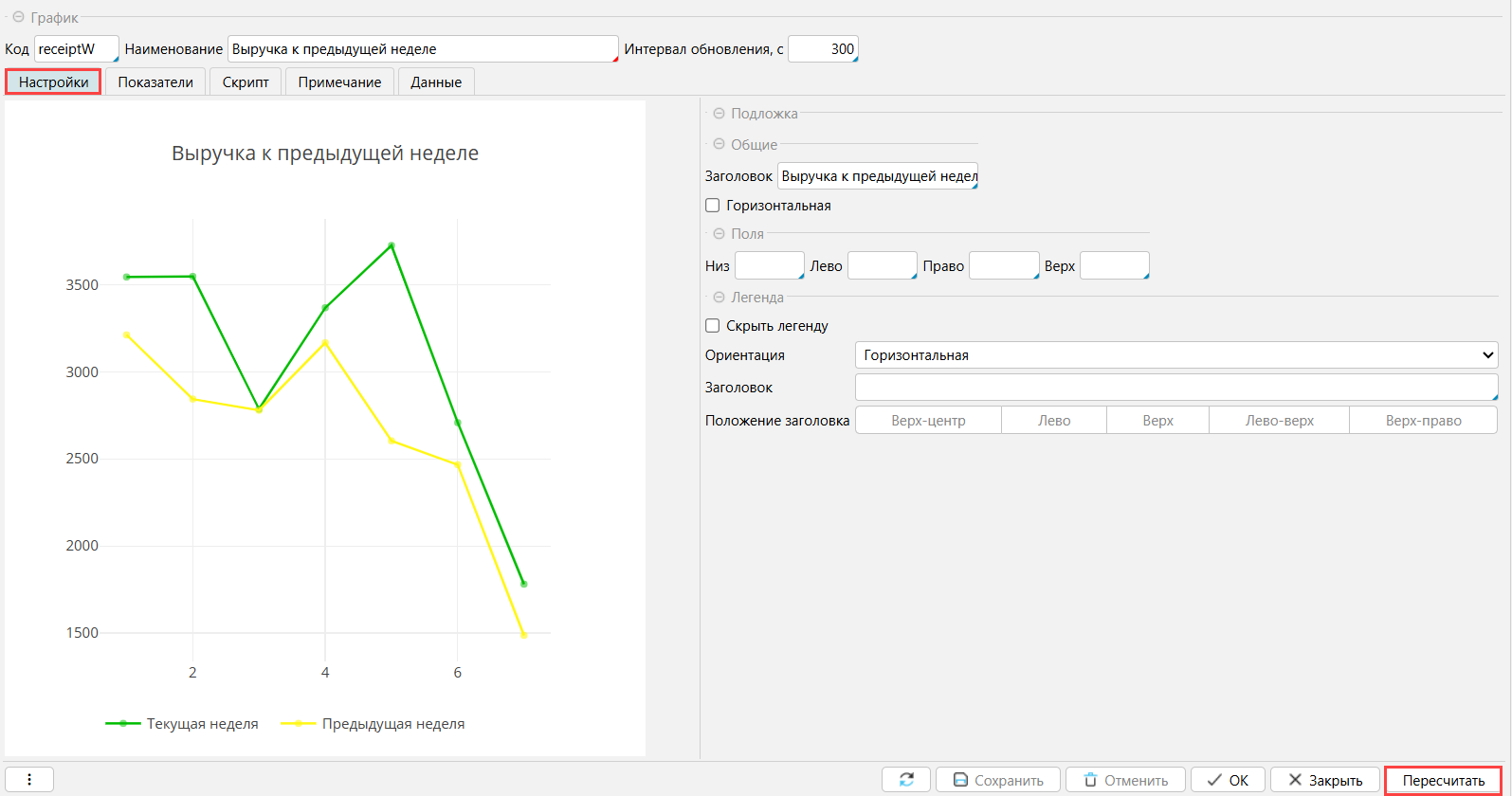Collapse the Подложка section

pyautogui.click(x=720, y=114)
